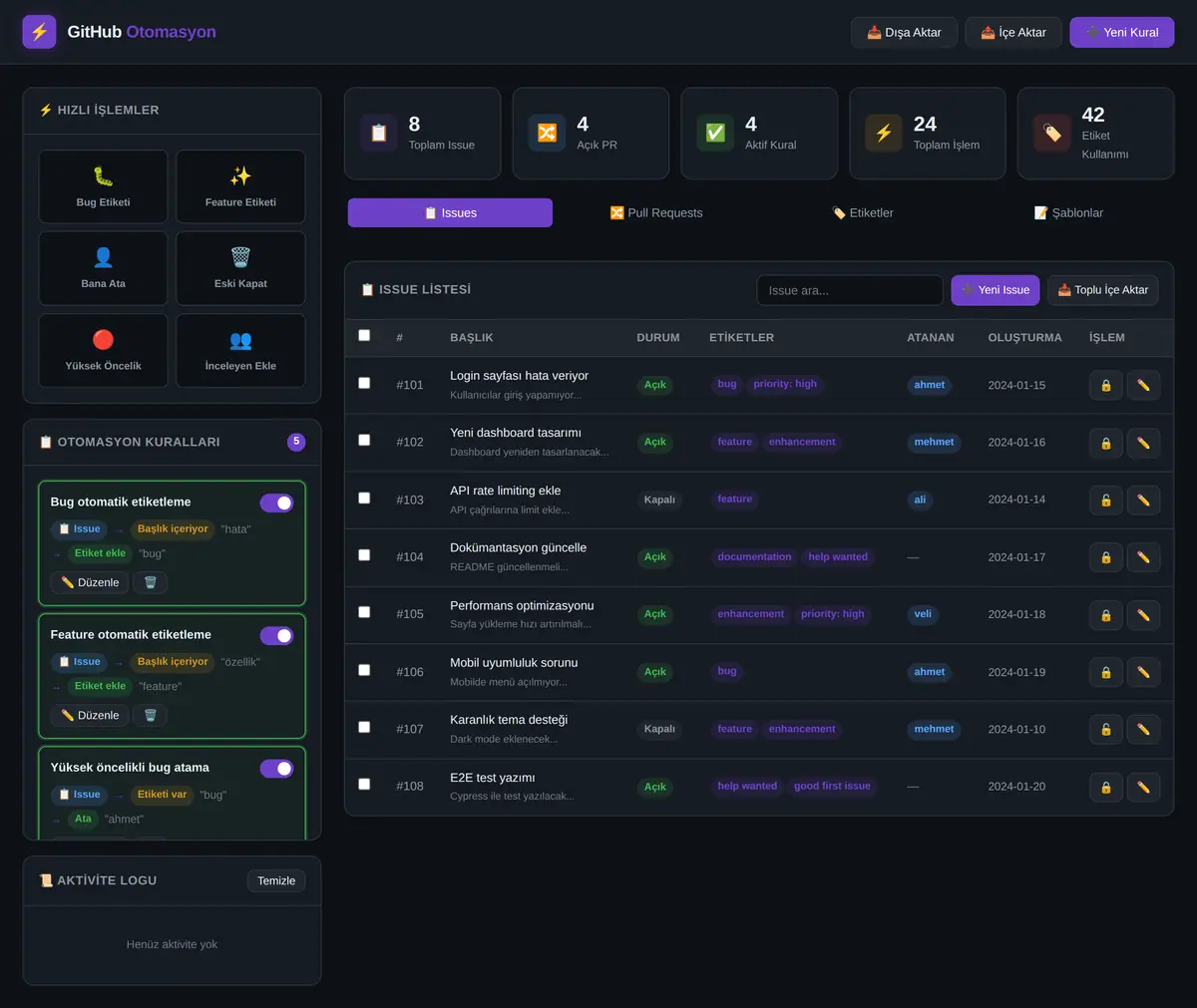
Task: Click the unlock icon for issue #107
Action: tap(1105, 729)
